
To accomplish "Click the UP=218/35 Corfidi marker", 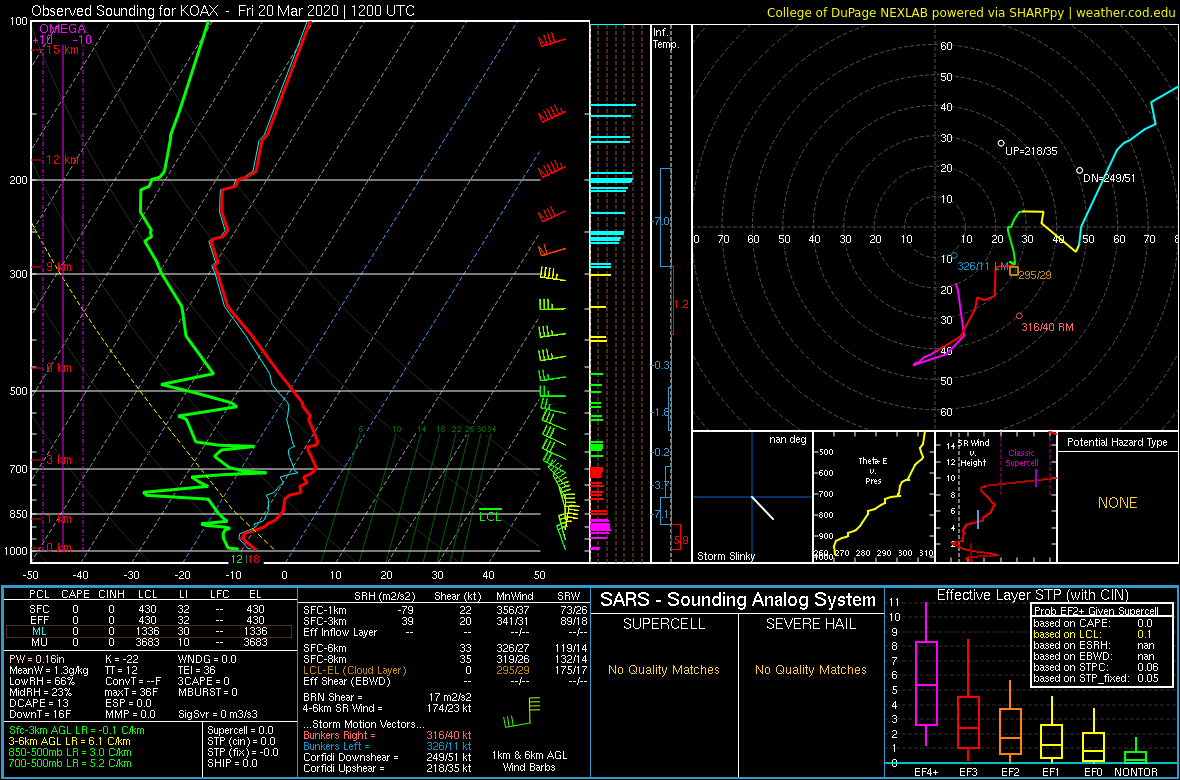I will pos(1001,143).
